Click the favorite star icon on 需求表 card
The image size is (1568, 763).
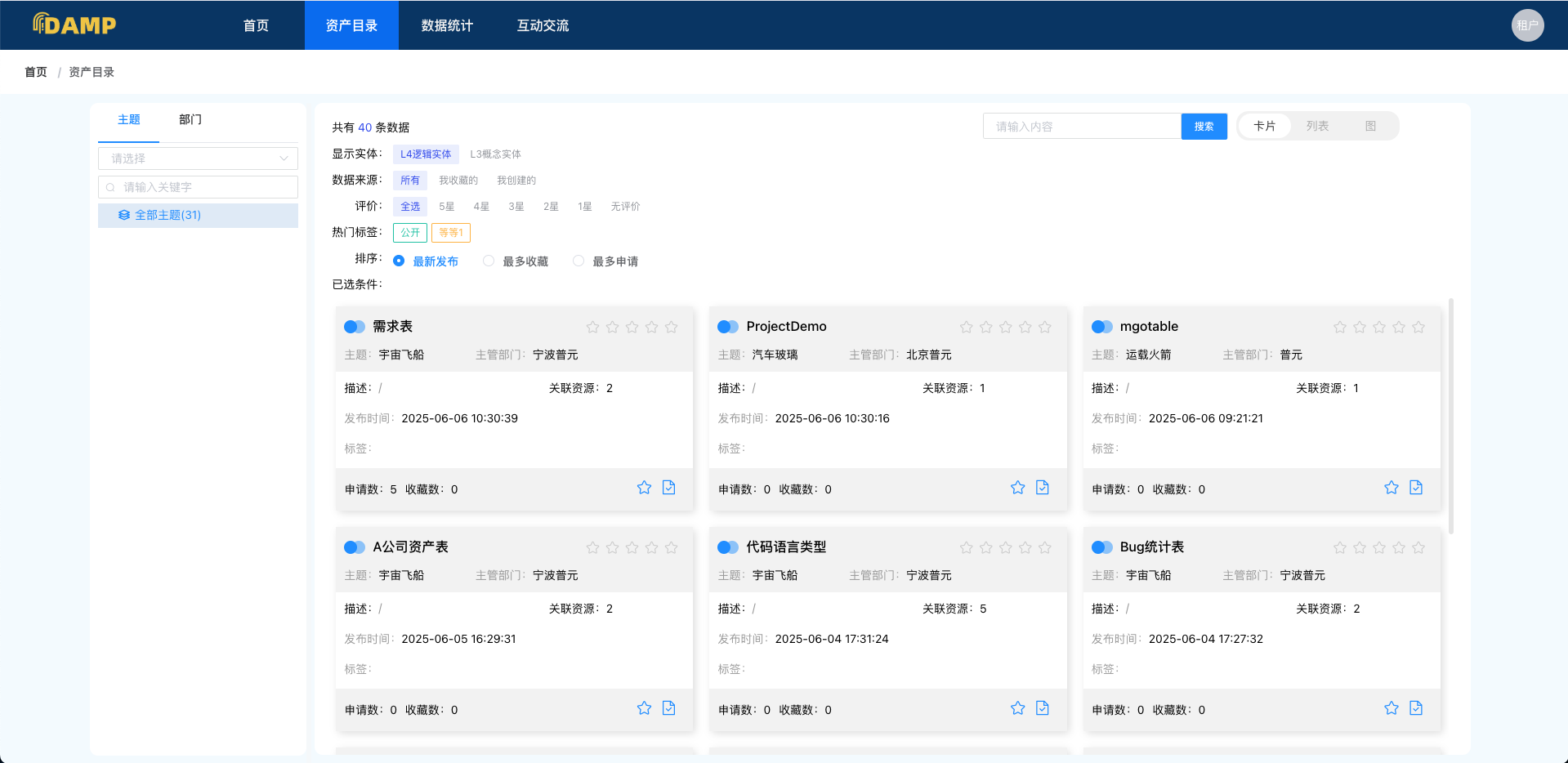point(644,488)
